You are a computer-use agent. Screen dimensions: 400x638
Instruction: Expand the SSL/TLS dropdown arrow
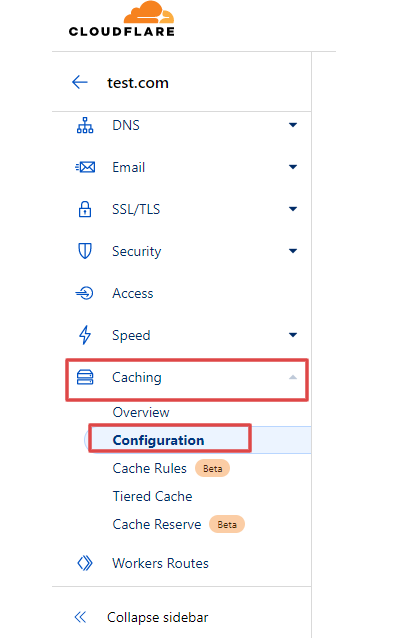(293, 209)
